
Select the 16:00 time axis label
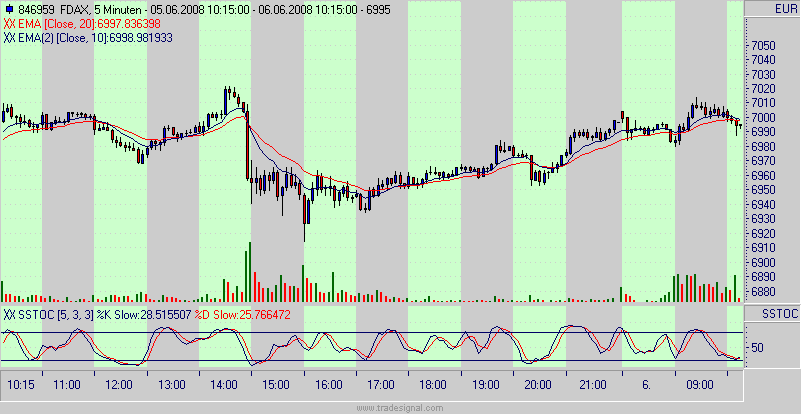[328, 385]
